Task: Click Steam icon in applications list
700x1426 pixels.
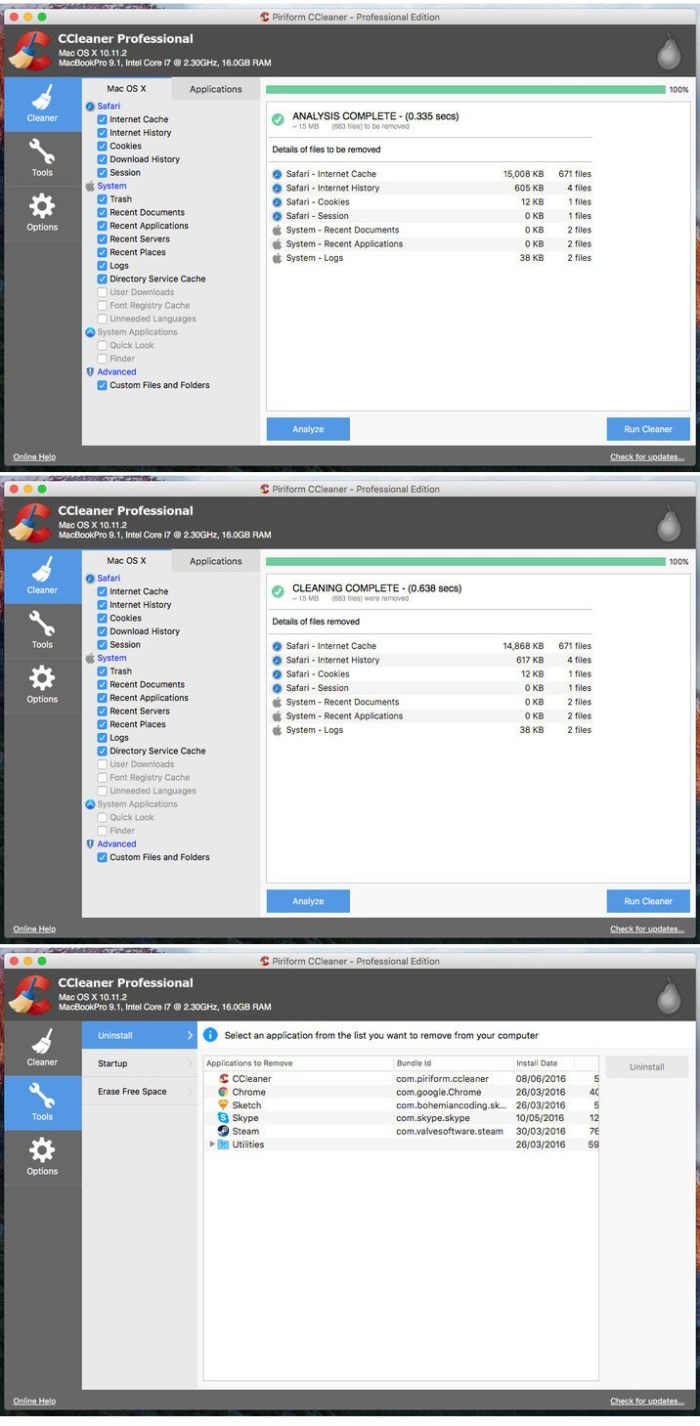Action: pyautogui.click(x=224, y=1131)
